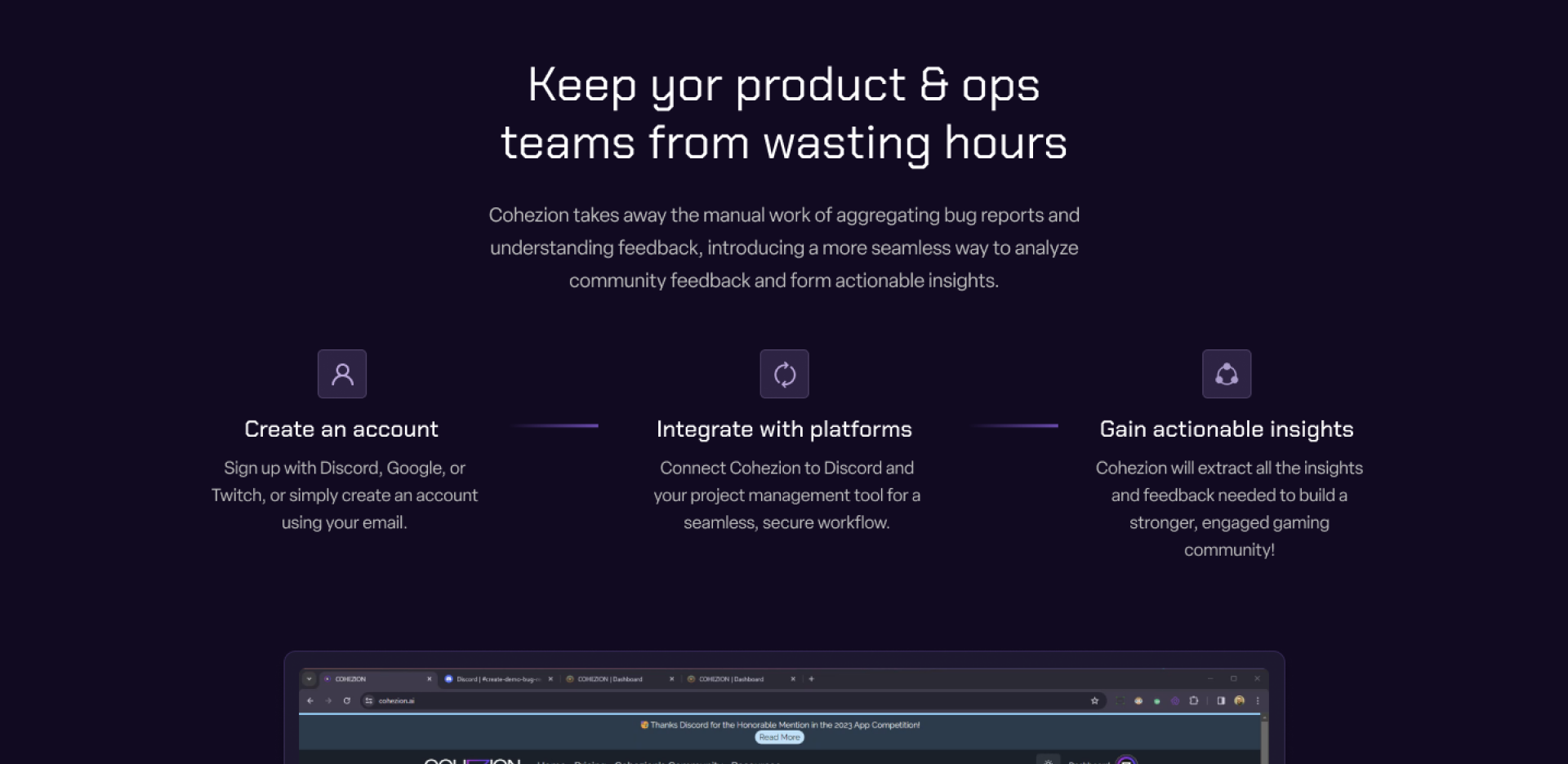Click the user account icon above Create an account
The image size is (1568, 764).
coord(342,374)
